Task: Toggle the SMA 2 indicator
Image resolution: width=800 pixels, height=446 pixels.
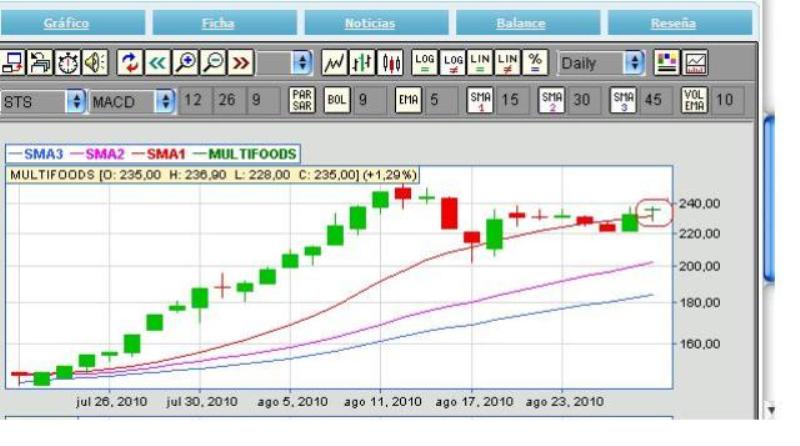Action: click(552, 100)
